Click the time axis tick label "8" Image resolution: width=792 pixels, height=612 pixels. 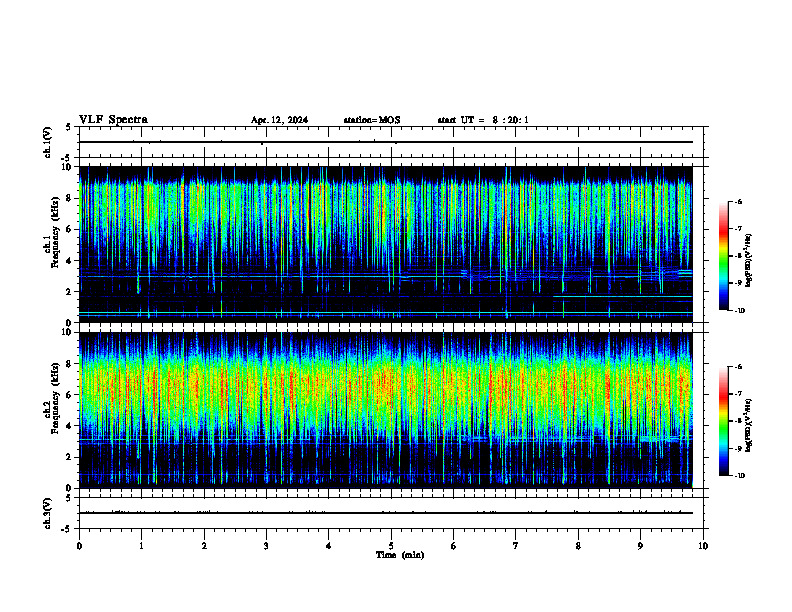[x=578, y=546]
